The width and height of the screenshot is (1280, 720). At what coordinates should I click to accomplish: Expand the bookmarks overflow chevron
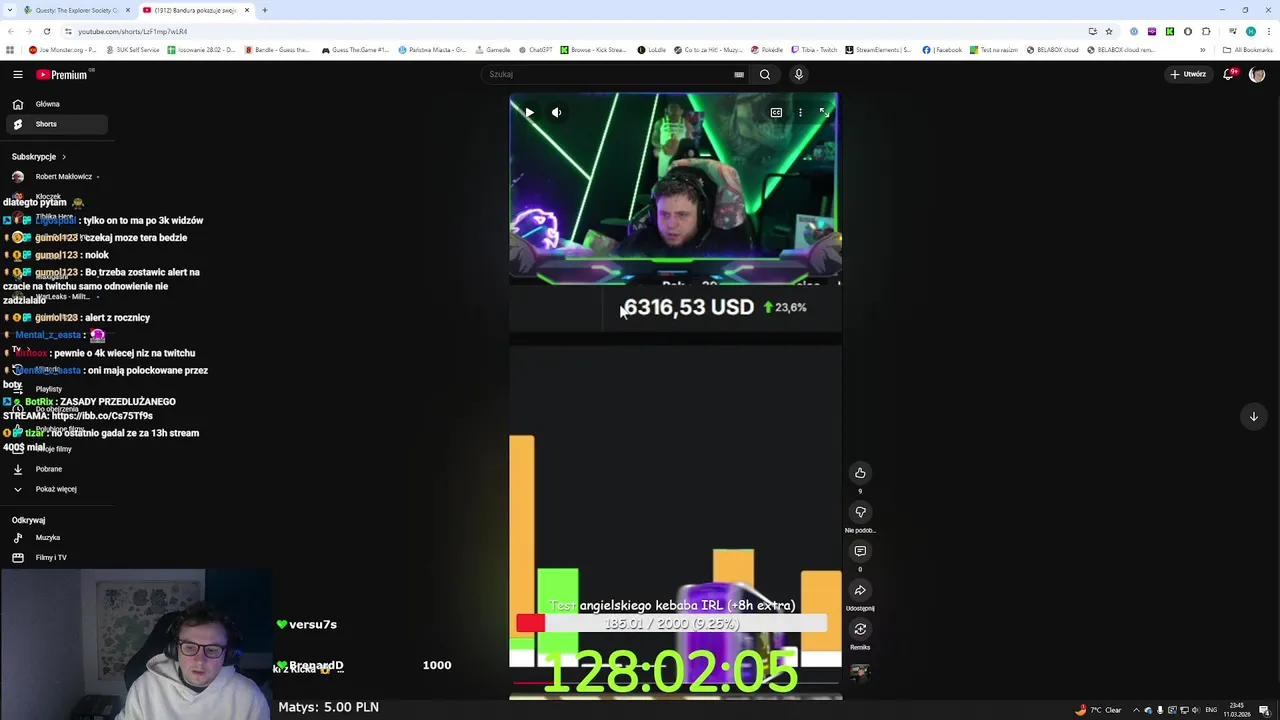pyautogui.click(x=1203, y=50)
